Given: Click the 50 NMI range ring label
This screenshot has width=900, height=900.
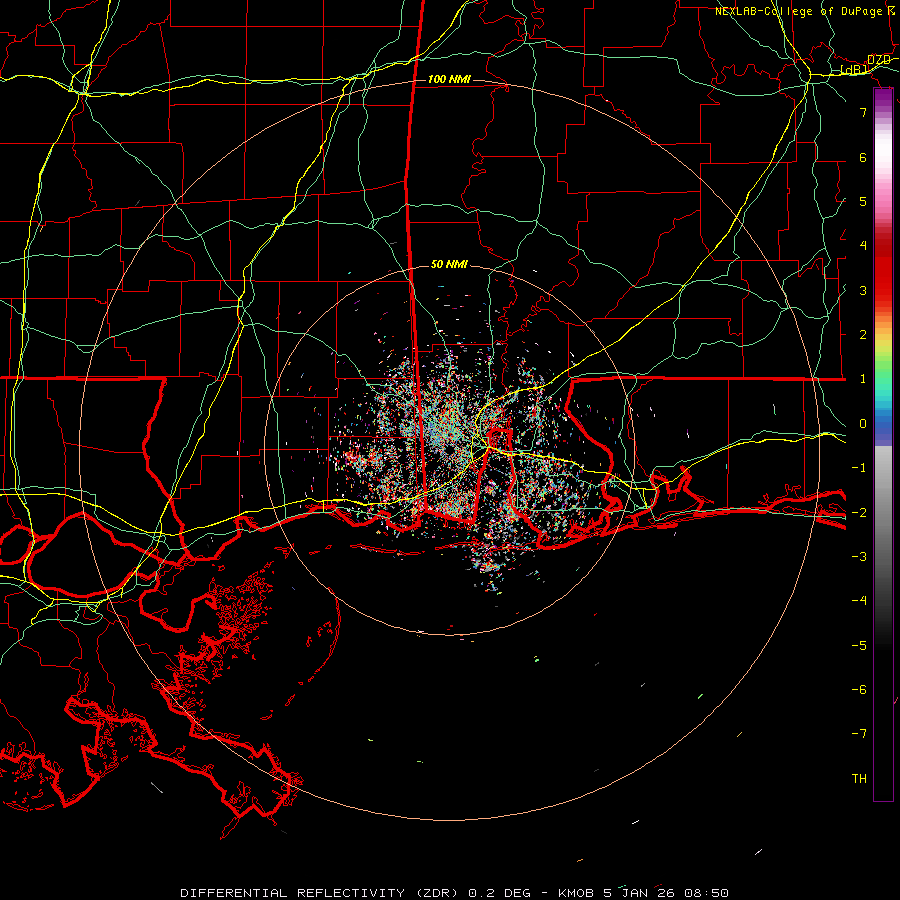Looking at the screenshot, I should click(449, 264).
